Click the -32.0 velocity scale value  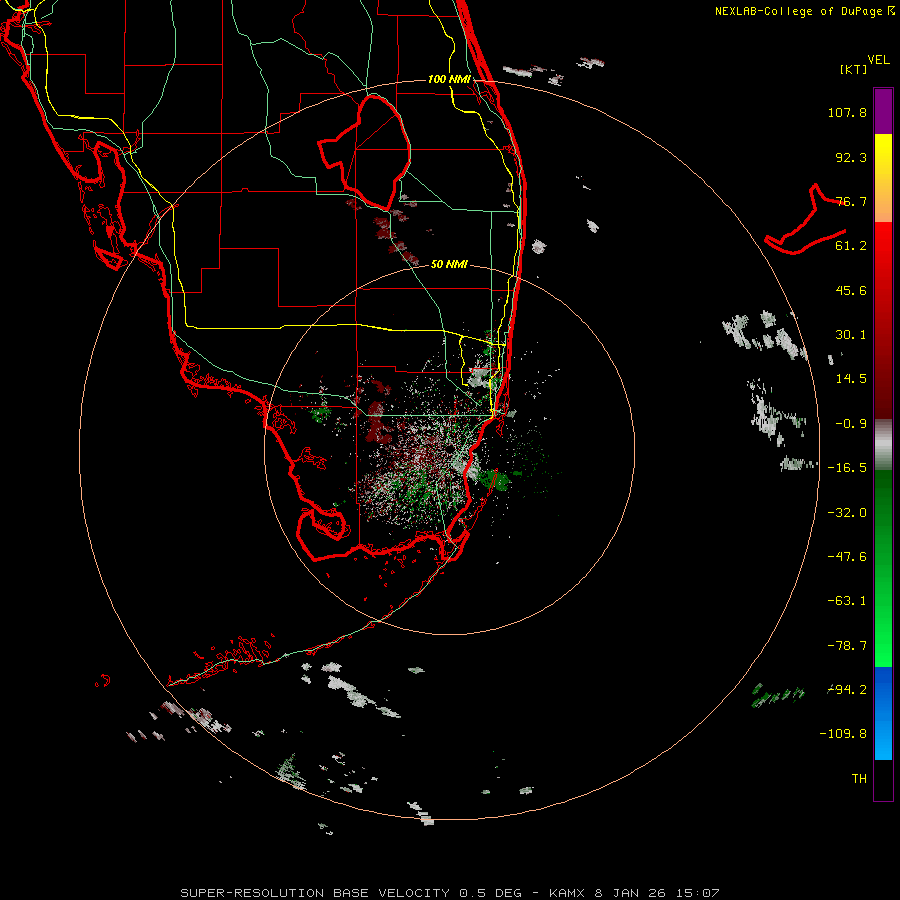pyautogui.click(x=847, y=513)
